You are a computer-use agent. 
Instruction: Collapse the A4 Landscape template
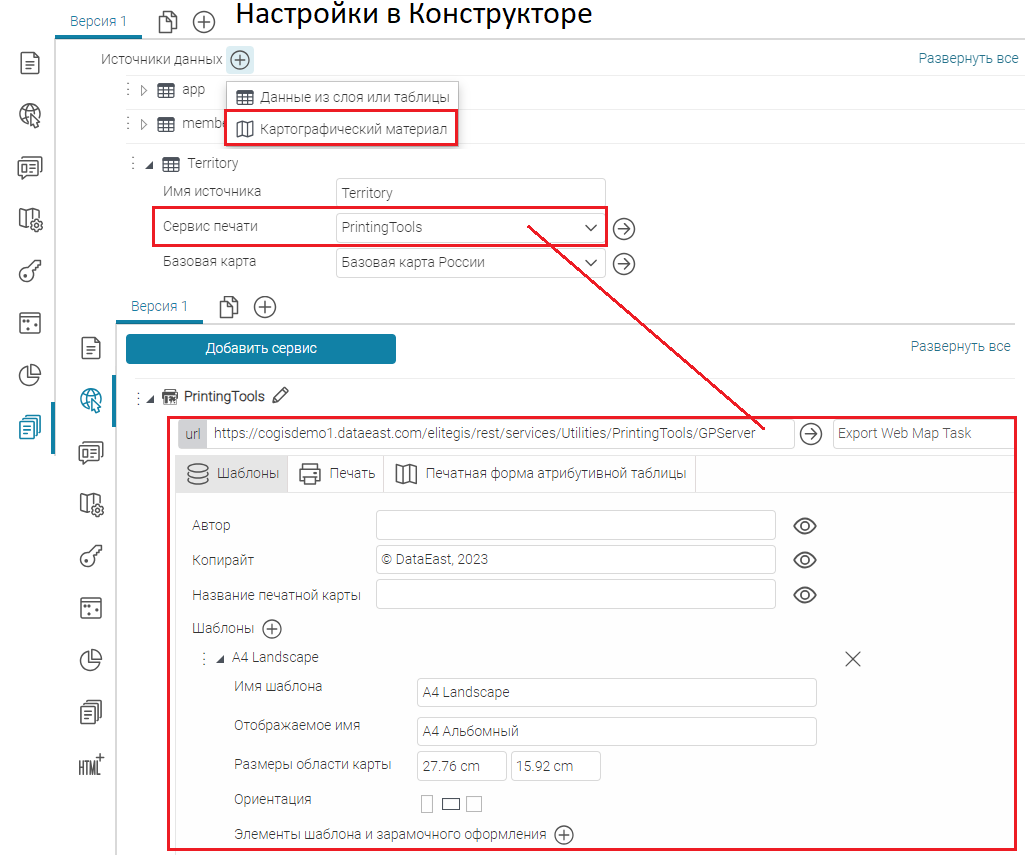pyautogui.click(x=220, y=658)
